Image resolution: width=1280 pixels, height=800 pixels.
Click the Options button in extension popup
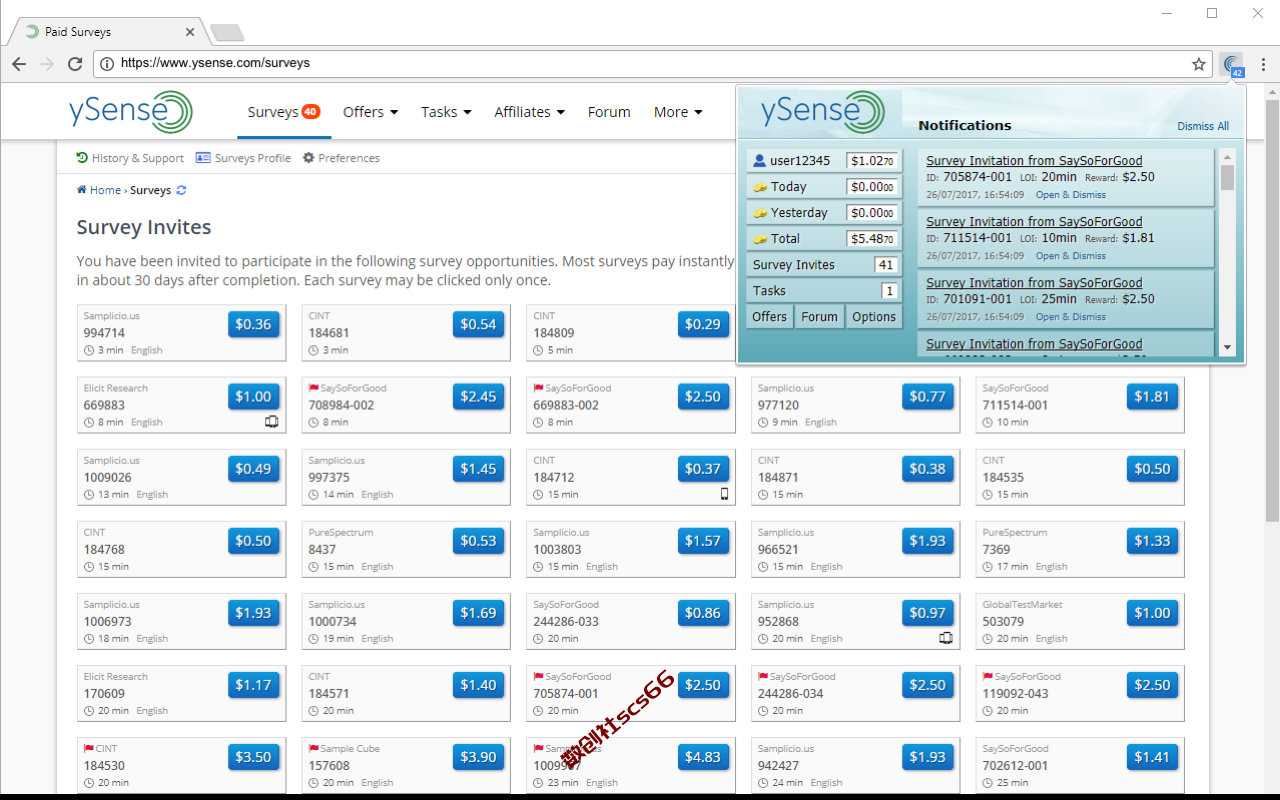click(x=874, y=317)
